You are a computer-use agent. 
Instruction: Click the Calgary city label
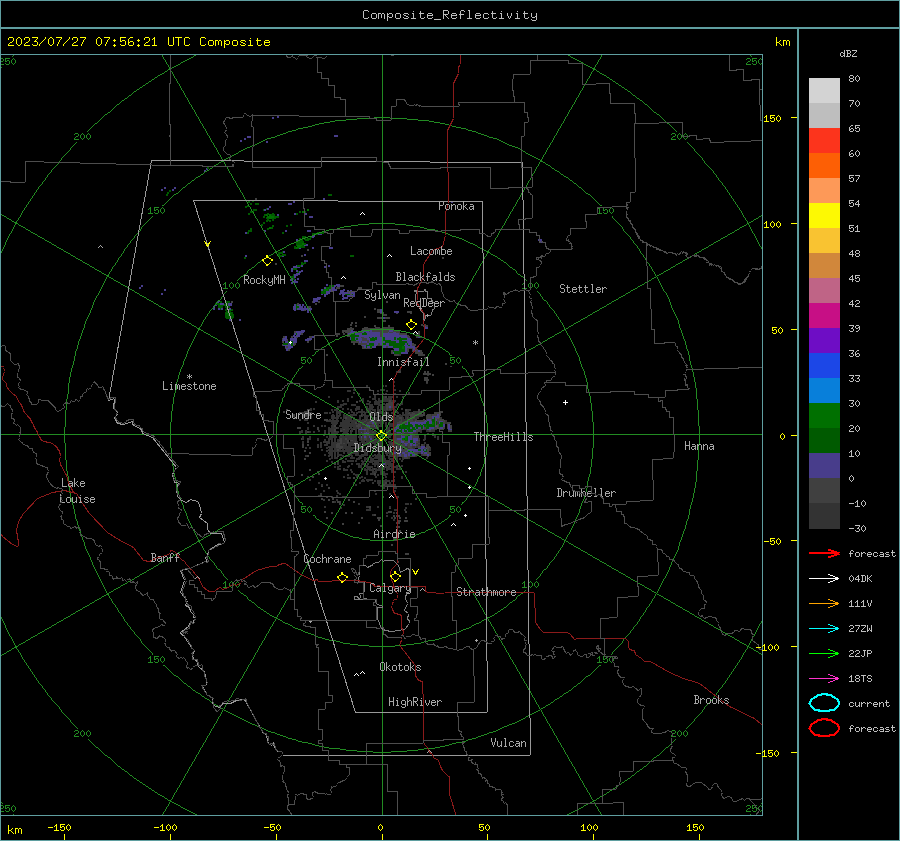point(390,588)
